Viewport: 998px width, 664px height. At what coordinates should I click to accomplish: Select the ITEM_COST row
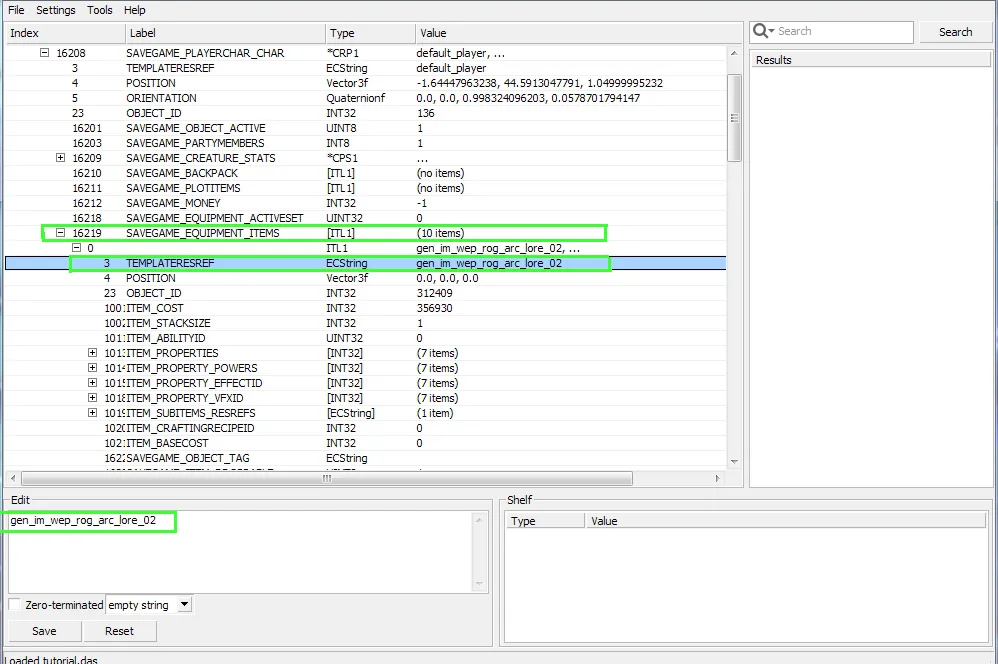tap(155, 308)
